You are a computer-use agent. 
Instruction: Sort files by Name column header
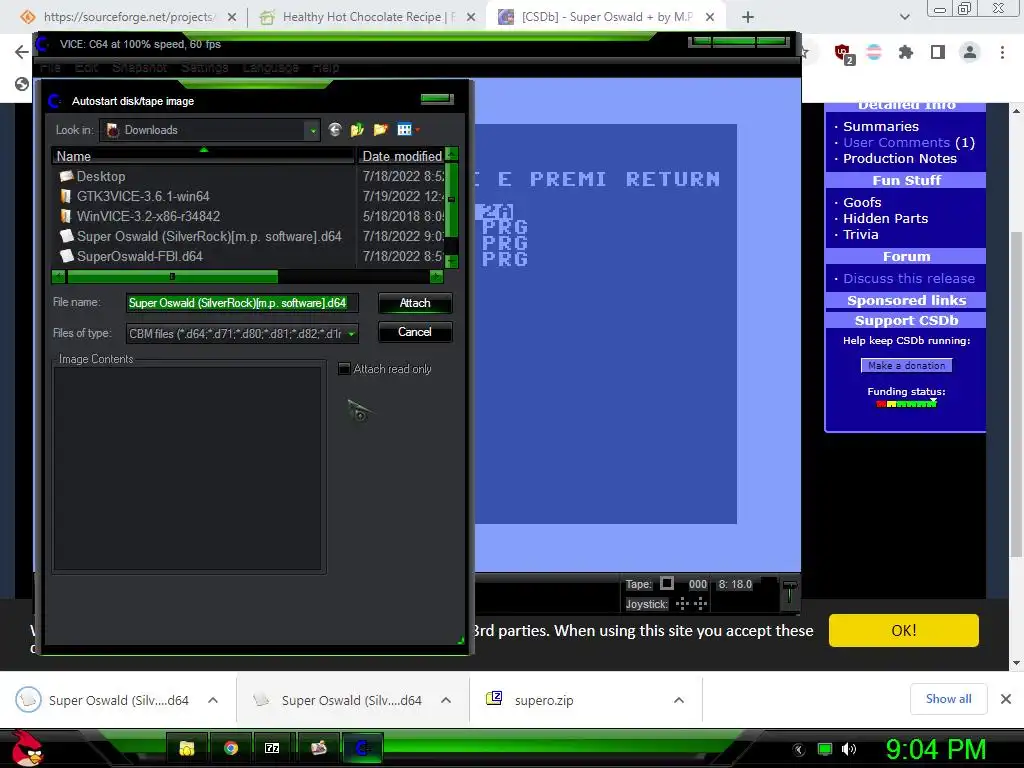point(203,156)
